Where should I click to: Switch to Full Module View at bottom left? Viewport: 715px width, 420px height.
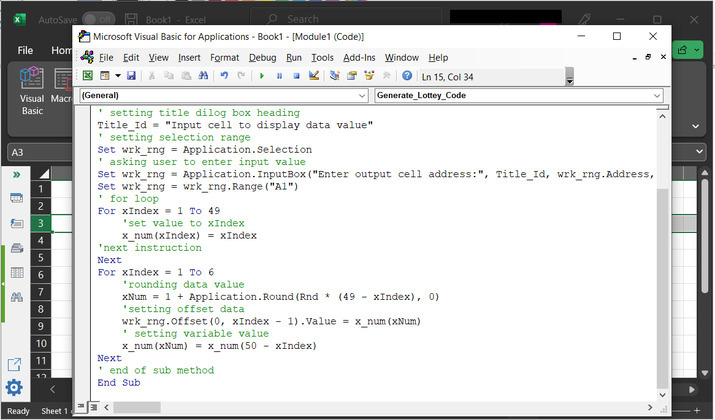click(x=93, y=406)
